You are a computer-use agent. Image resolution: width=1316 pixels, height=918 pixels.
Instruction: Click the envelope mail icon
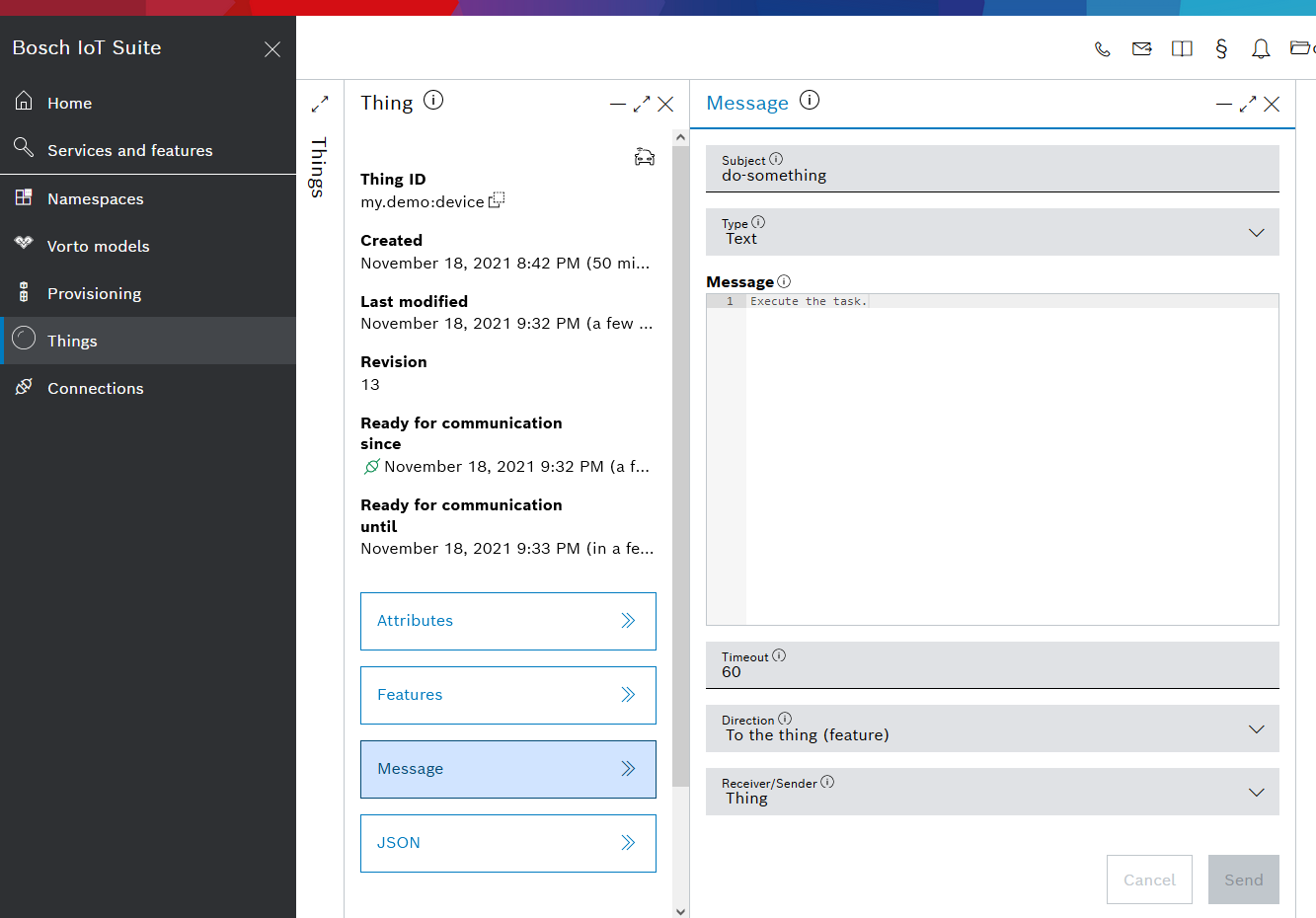click(x=1142, y=48)
